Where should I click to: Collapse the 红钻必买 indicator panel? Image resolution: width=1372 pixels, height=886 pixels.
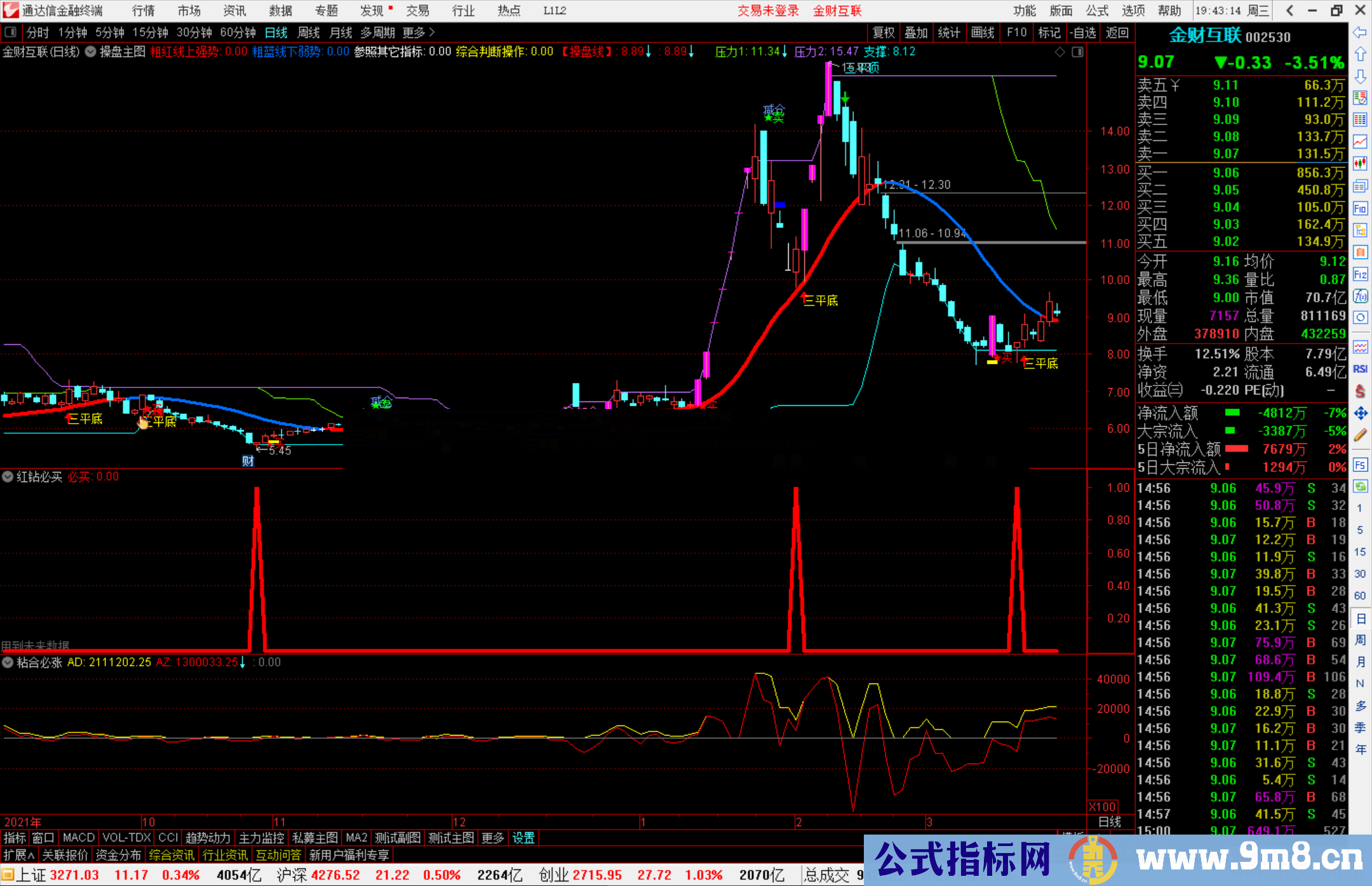pyautogui.click(x=8, y=476)
